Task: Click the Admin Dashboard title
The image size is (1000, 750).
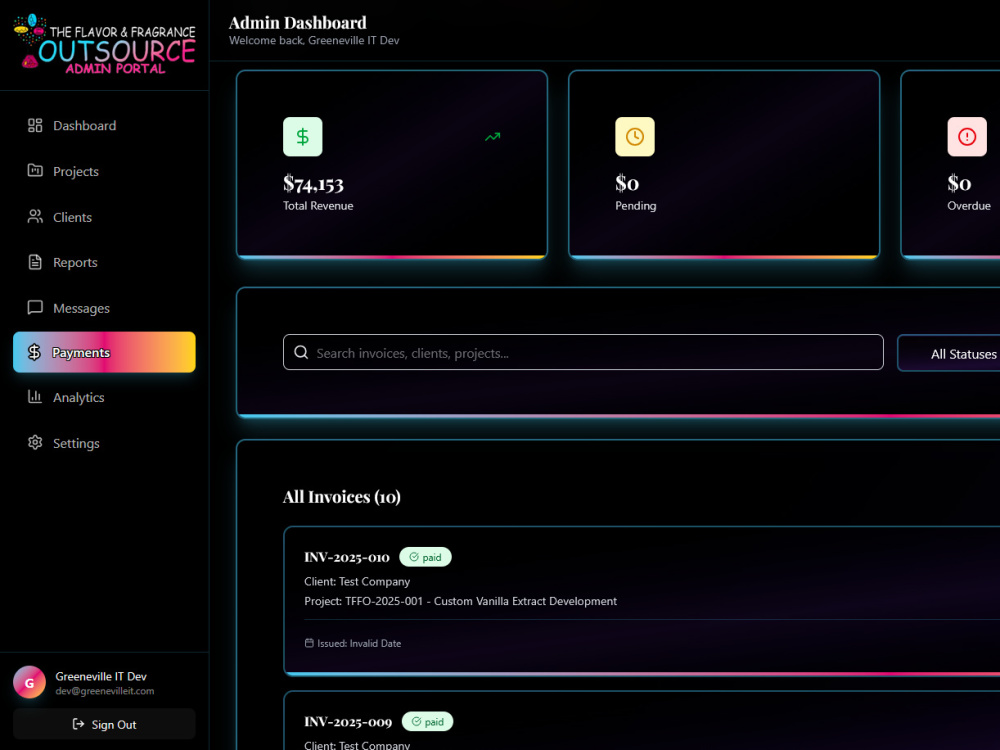Action: (x=298, y=23)
